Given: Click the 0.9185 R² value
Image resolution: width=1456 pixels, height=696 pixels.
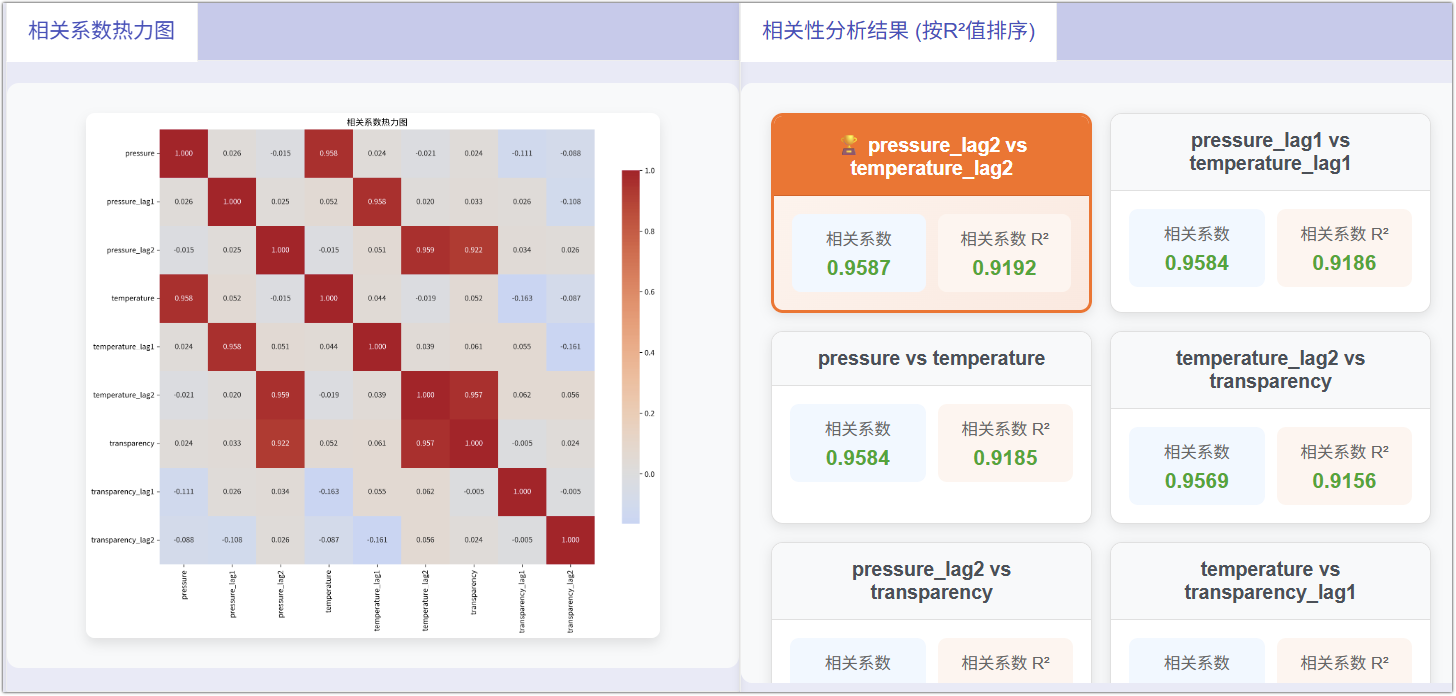Looking at the screenshot, I should (x=1005, y=458).
